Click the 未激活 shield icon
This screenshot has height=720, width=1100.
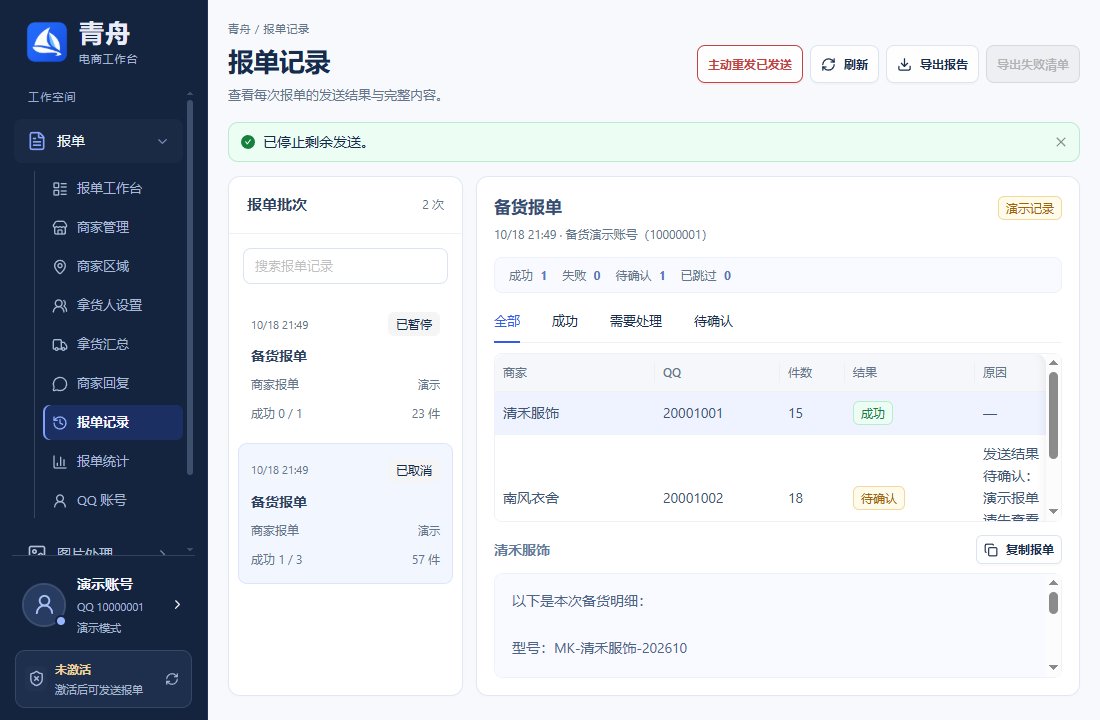36,679
